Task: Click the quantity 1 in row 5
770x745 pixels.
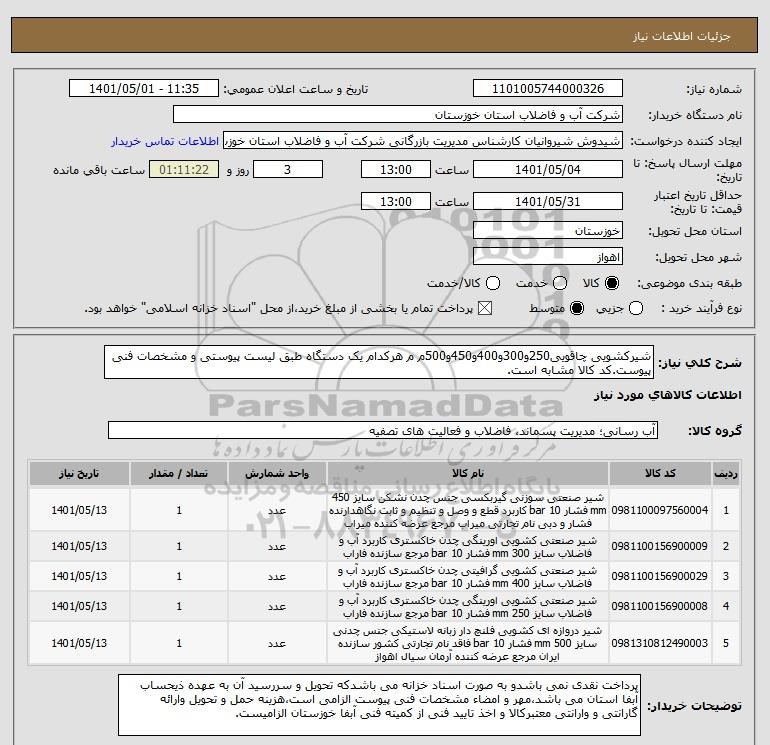Action: [x=179, y=643]
